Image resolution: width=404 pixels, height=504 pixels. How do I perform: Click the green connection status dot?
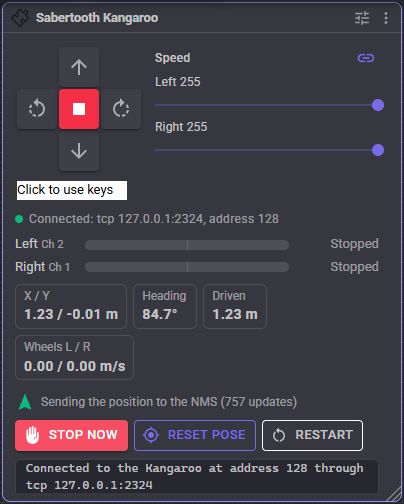pos(19,219)
